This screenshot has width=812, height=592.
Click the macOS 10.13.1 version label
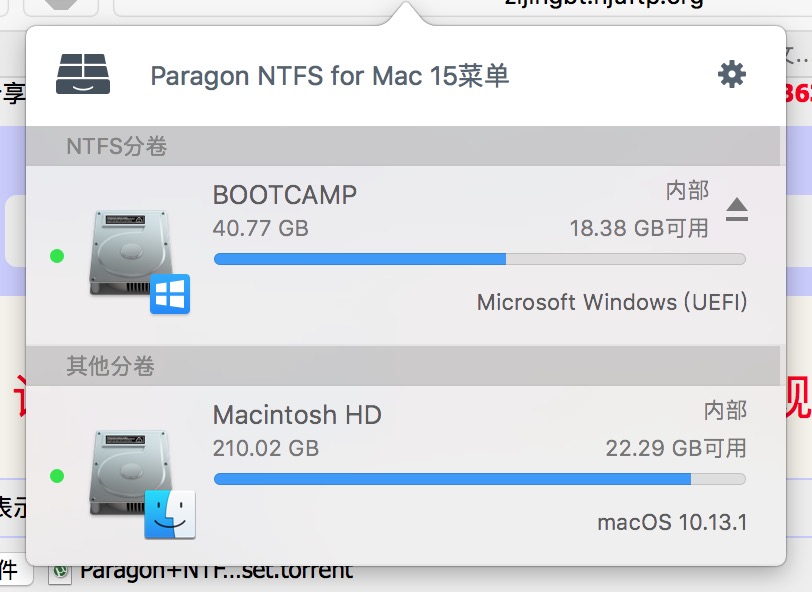(672, 522)
